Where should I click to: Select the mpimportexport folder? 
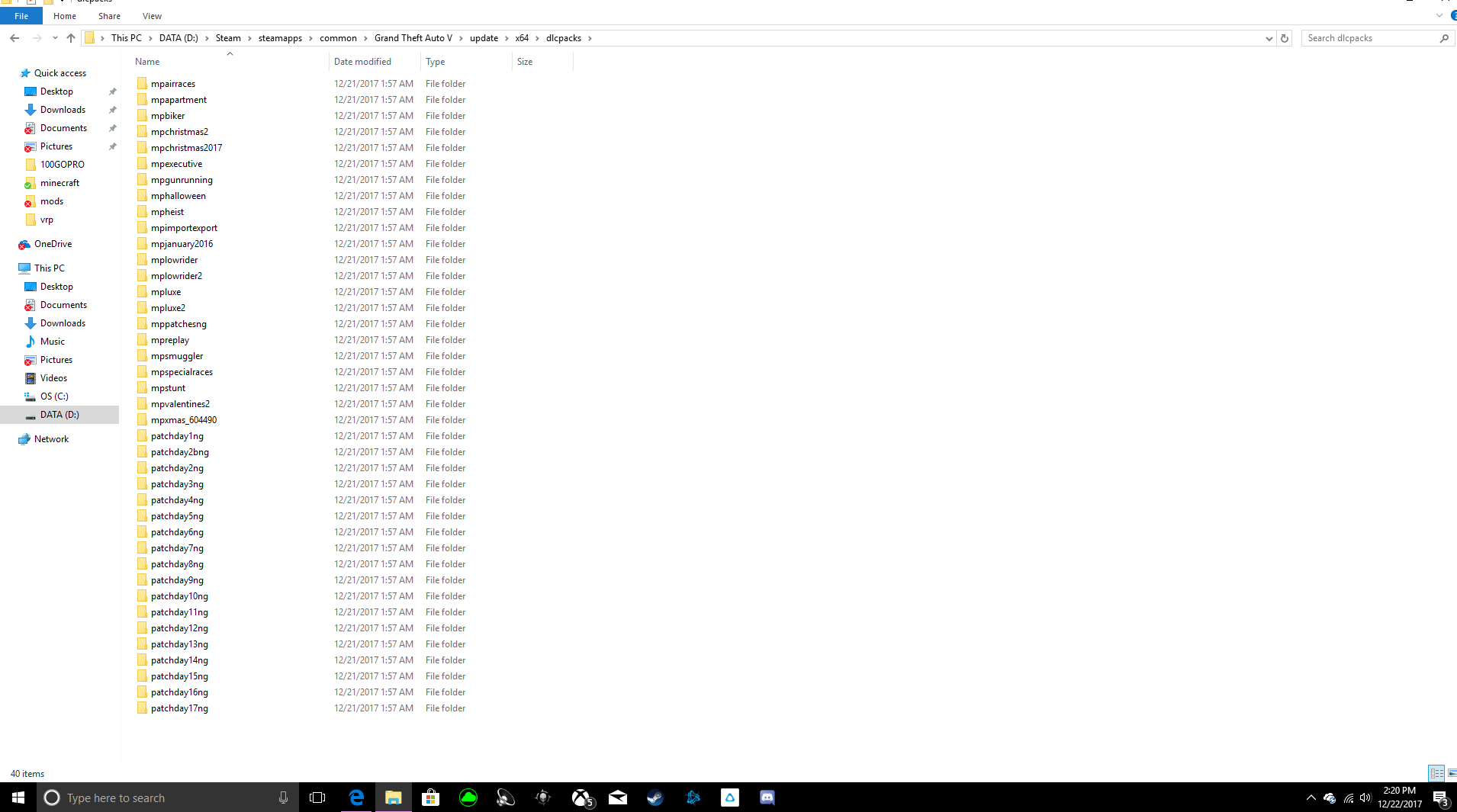(x=184, y=228)
